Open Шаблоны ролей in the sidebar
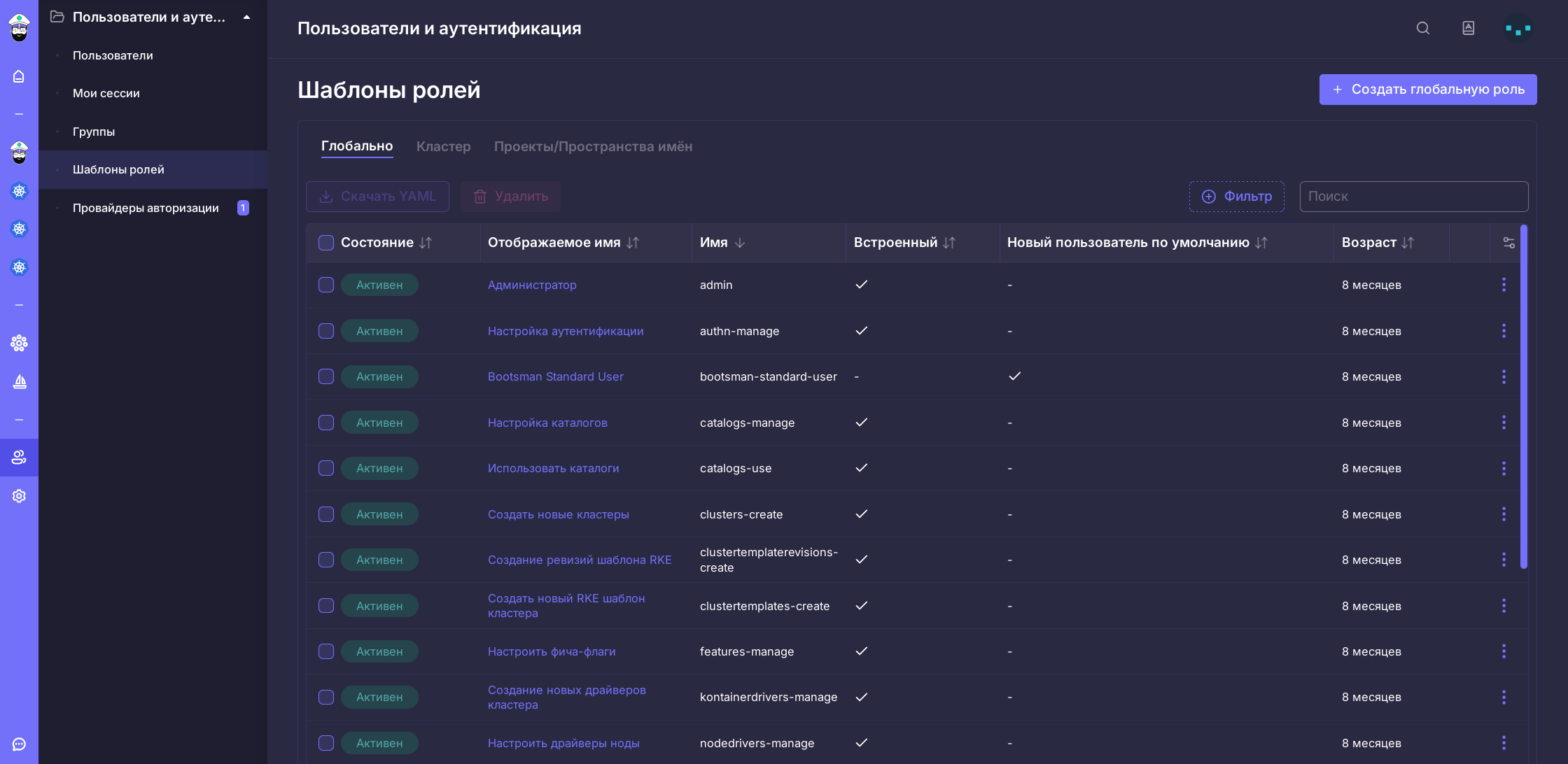This screenshot has width=1568, height=764. tap(153, 169)
